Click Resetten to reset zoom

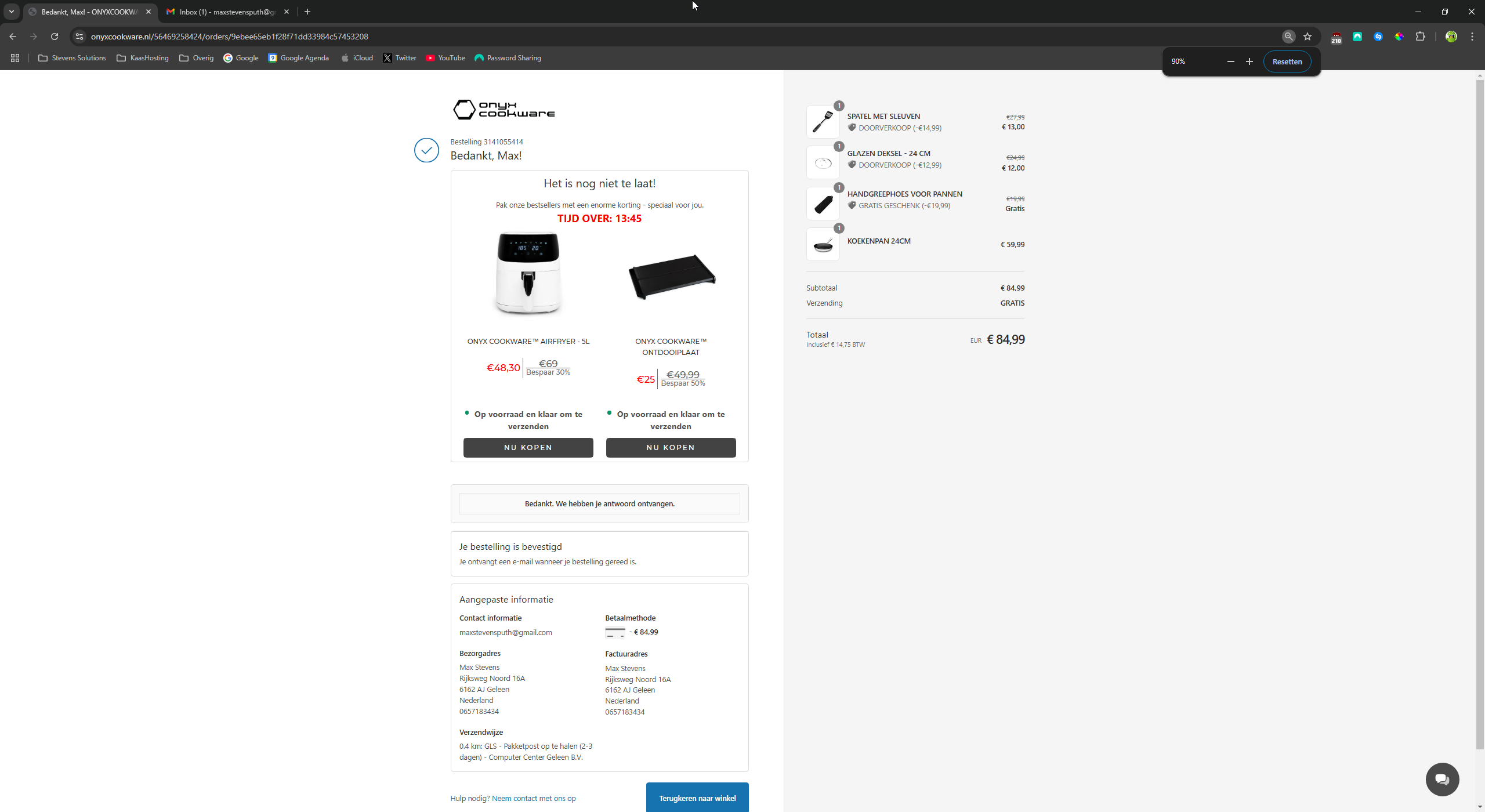pyautogui.click(x=1287, y=61)
